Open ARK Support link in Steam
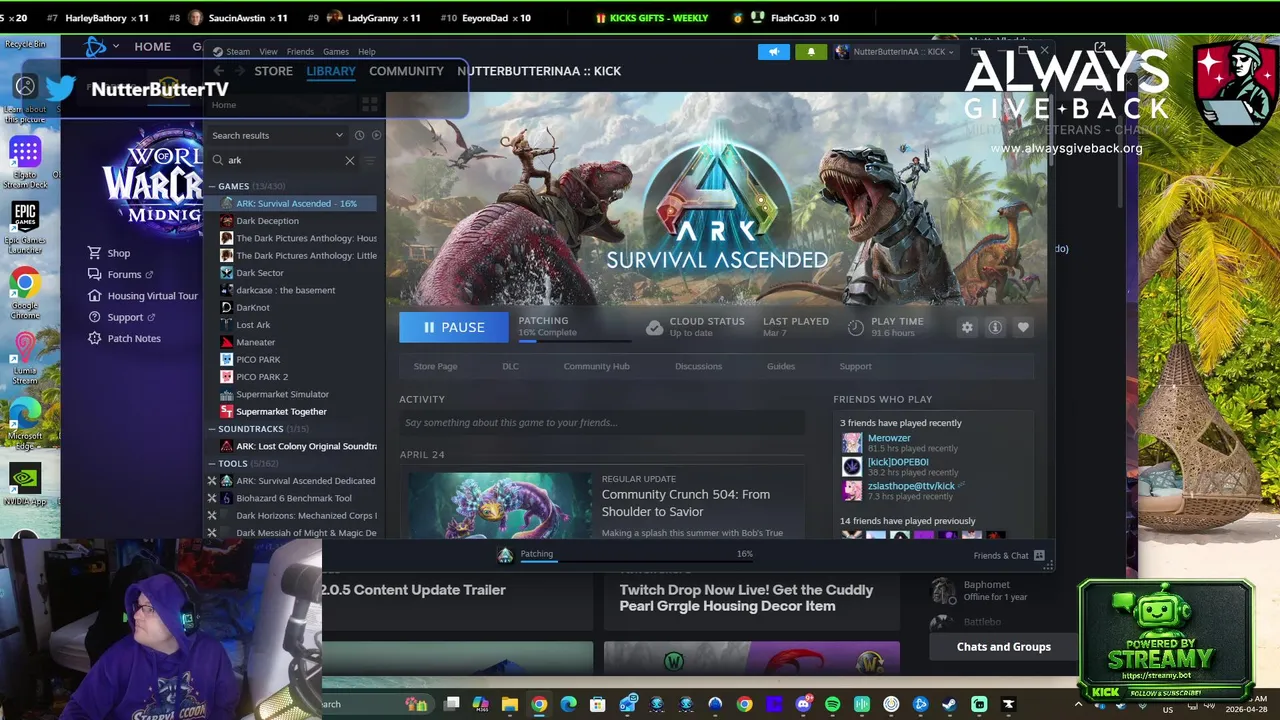The image size is (1280, 720). click(855, 366)
